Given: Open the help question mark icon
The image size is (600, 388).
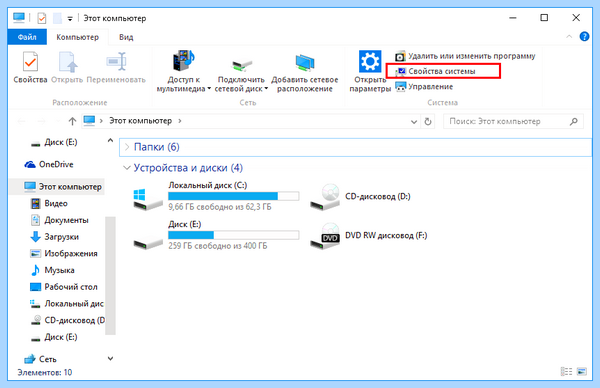Looking at the screenshot, I should pyautogui.click(x=584, y=36).
